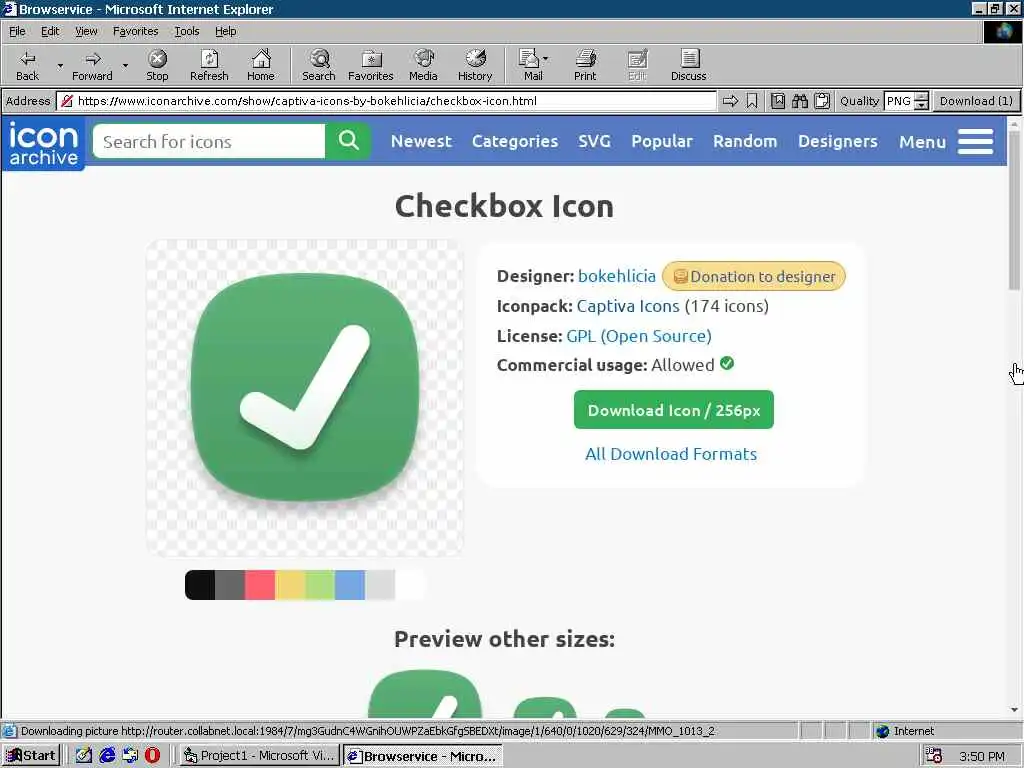Click the book with bookmark icon
Screen dimensions: 1024x768
coord(777,101)
